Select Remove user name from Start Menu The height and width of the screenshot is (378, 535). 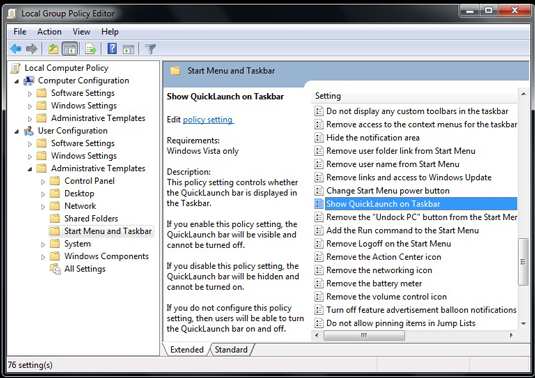(x=393, y=164)
